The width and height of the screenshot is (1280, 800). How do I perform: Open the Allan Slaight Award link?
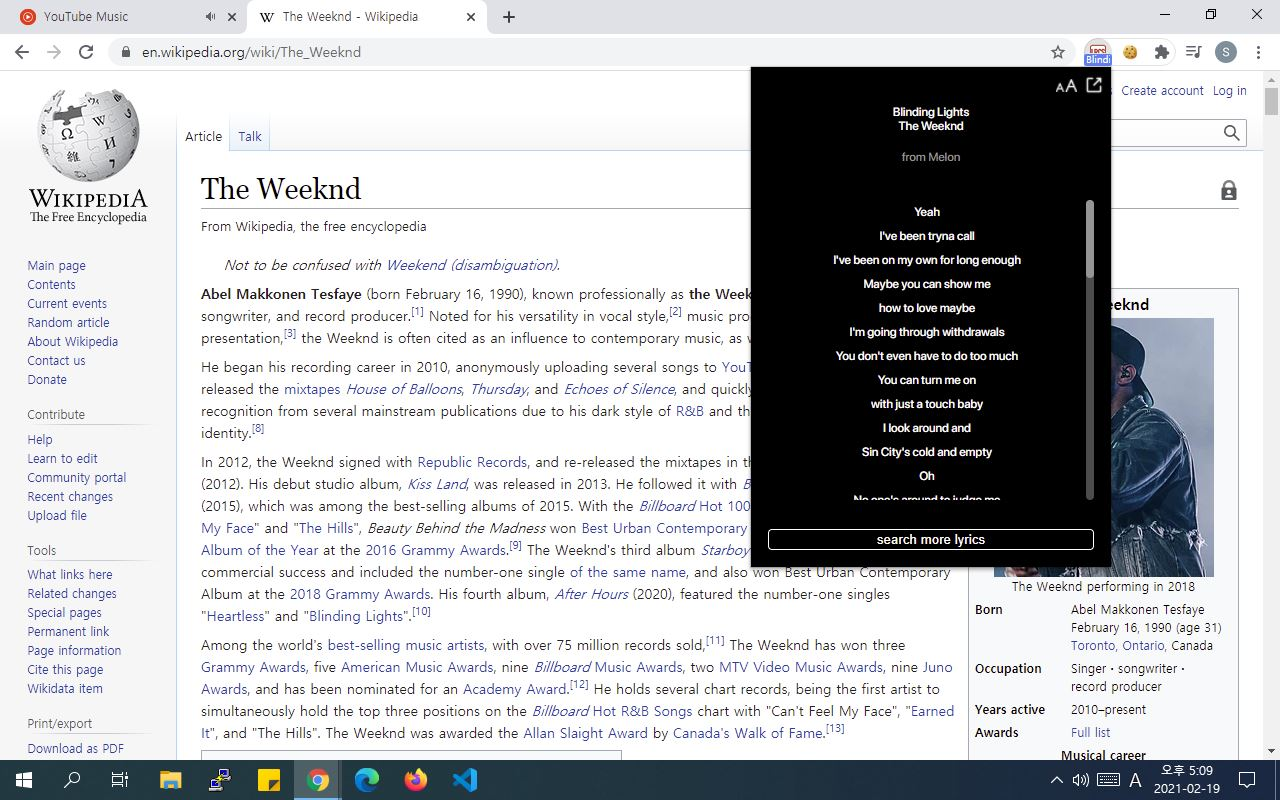coord(586,733)
